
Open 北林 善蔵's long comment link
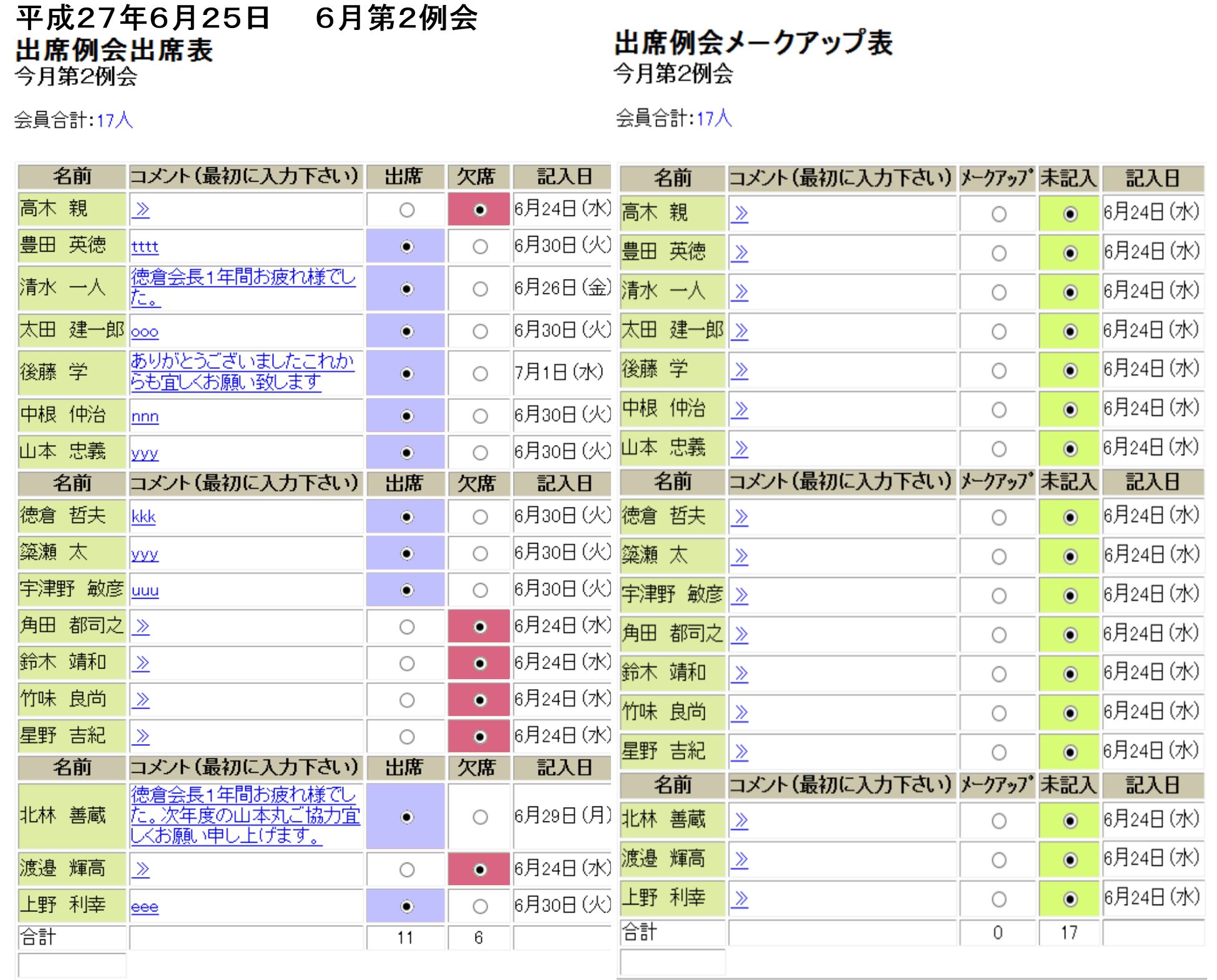click(245, 815)
